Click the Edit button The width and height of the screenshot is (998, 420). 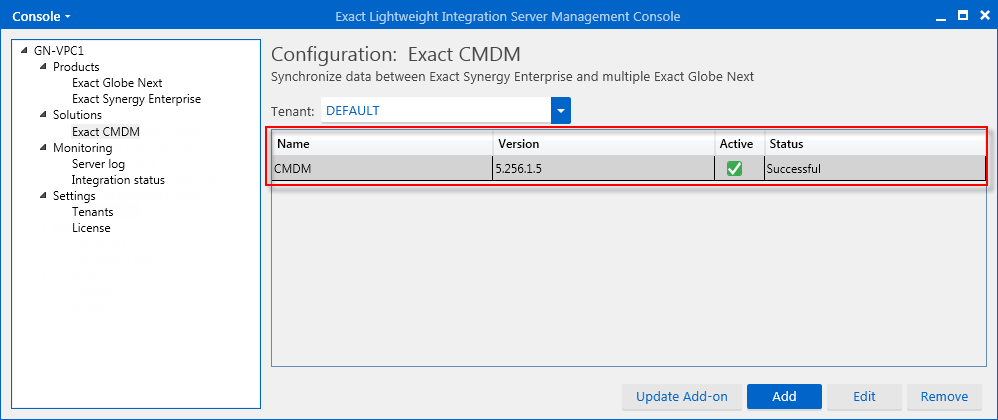[864, 396]
